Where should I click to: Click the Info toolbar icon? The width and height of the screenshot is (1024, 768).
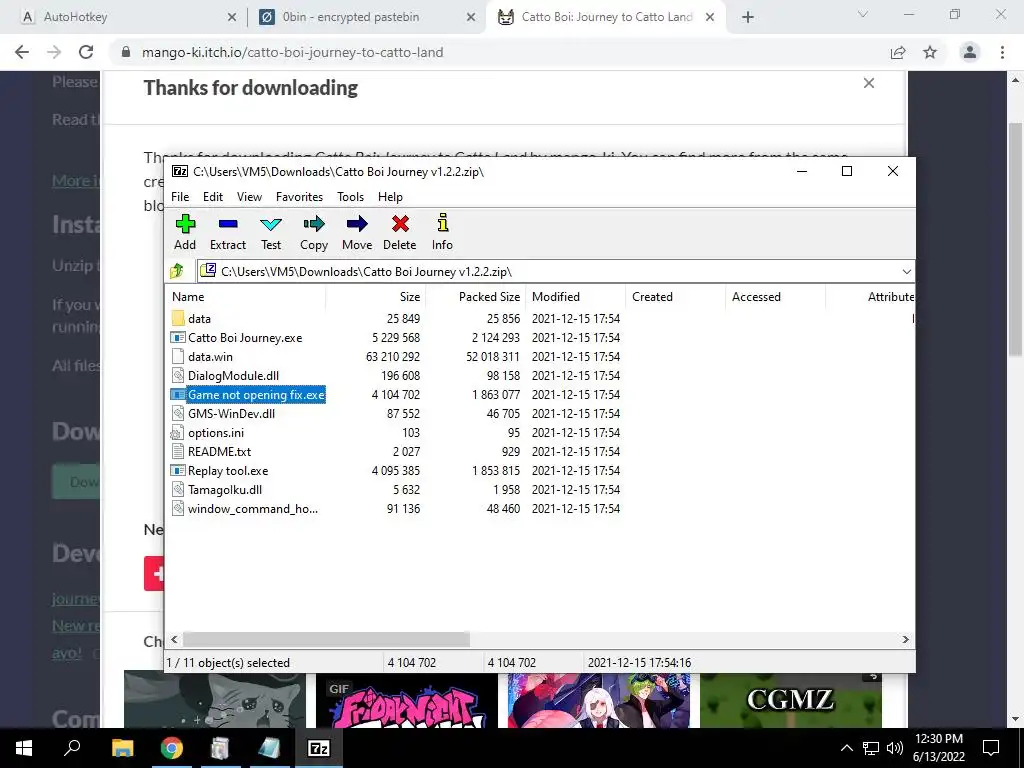[442, 223]
